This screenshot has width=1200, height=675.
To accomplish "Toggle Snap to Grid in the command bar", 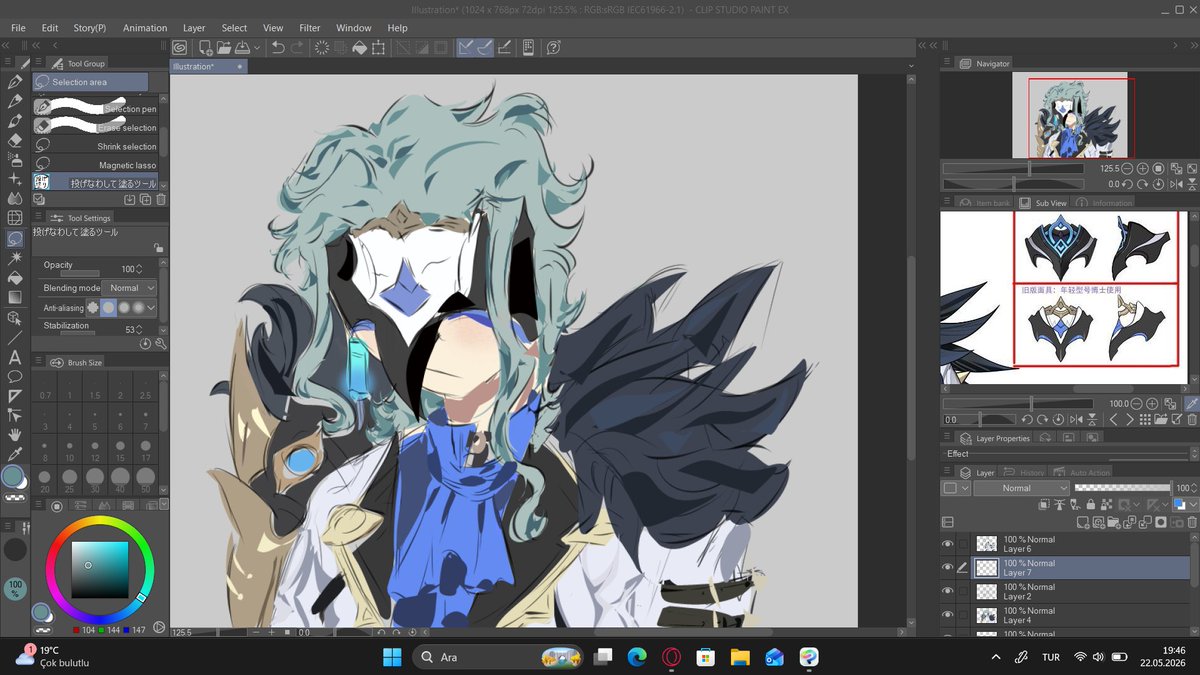I will pos(504,47).
